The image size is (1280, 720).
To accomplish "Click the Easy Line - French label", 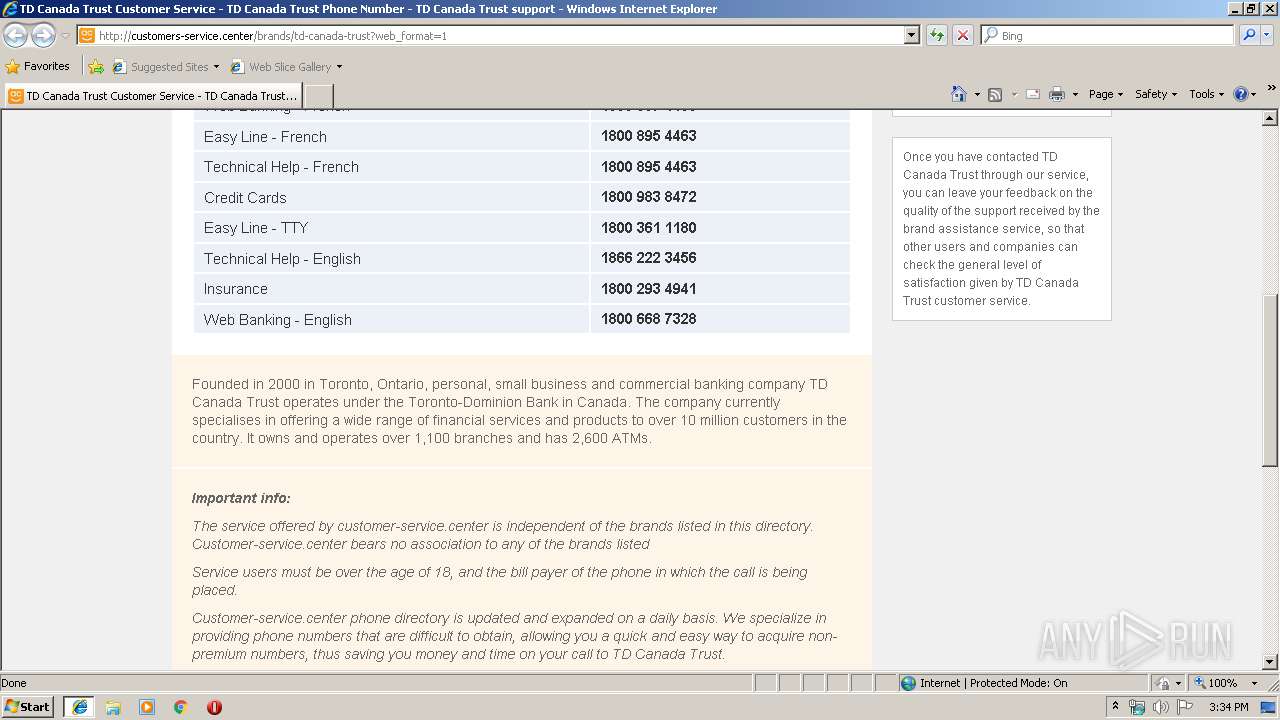I will click(265, 137).
